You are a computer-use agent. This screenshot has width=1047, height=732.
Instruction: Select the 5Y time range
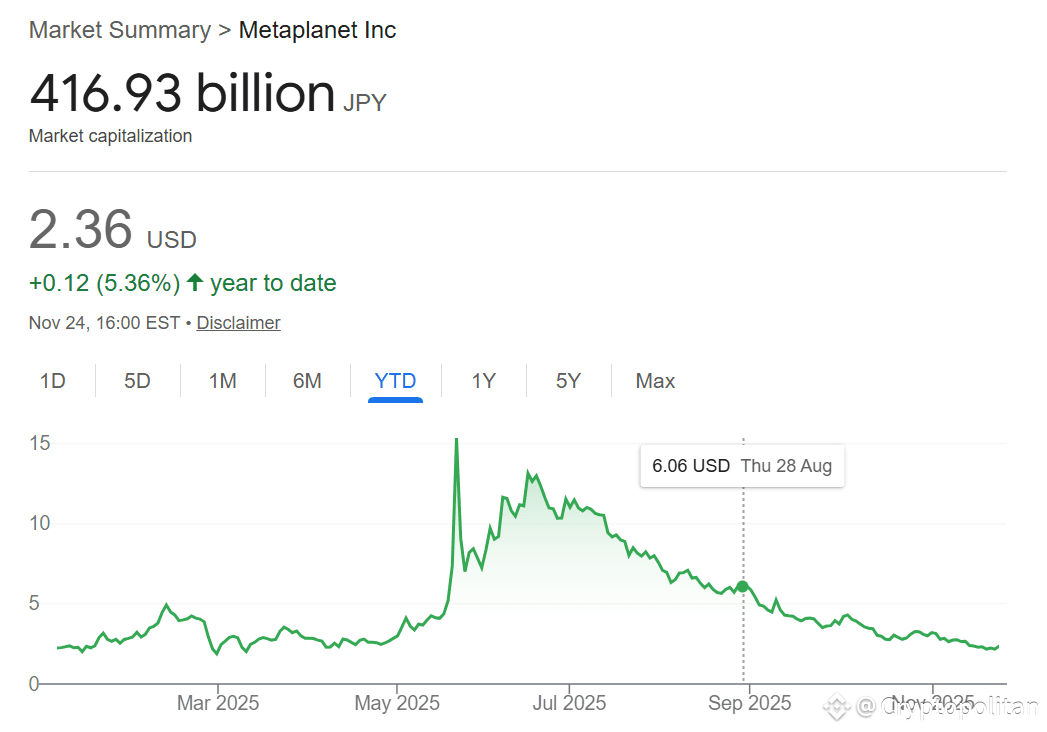[x=568, y=380]
